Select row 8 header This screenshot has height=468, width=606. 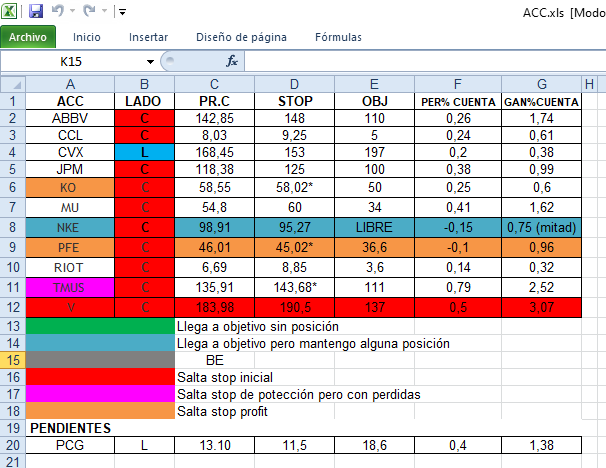point(13,227)
